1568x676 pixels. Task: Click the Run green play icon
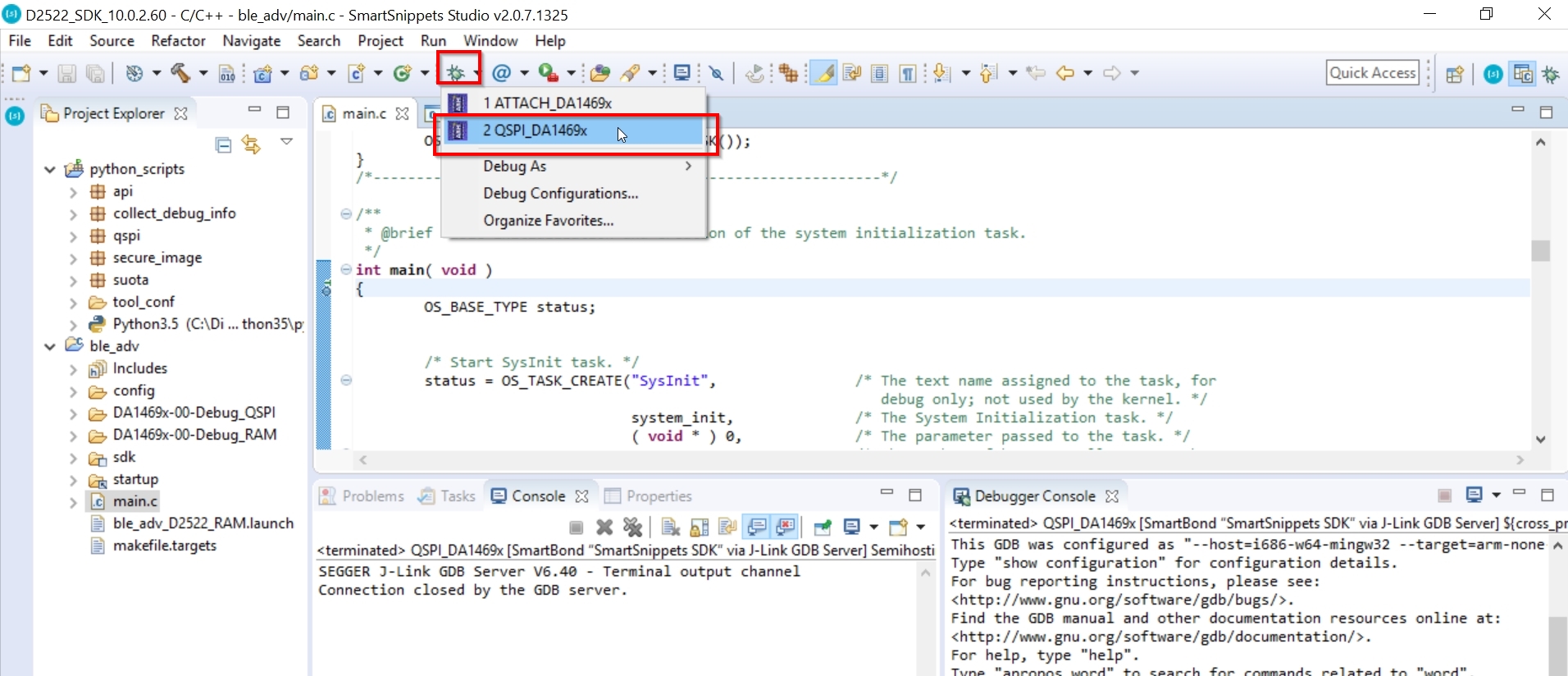[x=548, y=73]
